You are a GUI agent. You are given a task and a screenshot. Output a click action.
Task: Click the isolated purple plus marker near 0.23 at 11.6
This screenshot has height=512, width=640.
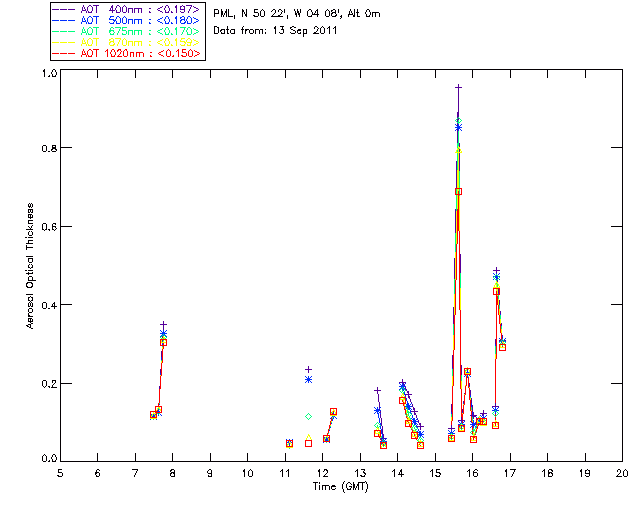tap(309, 370)
